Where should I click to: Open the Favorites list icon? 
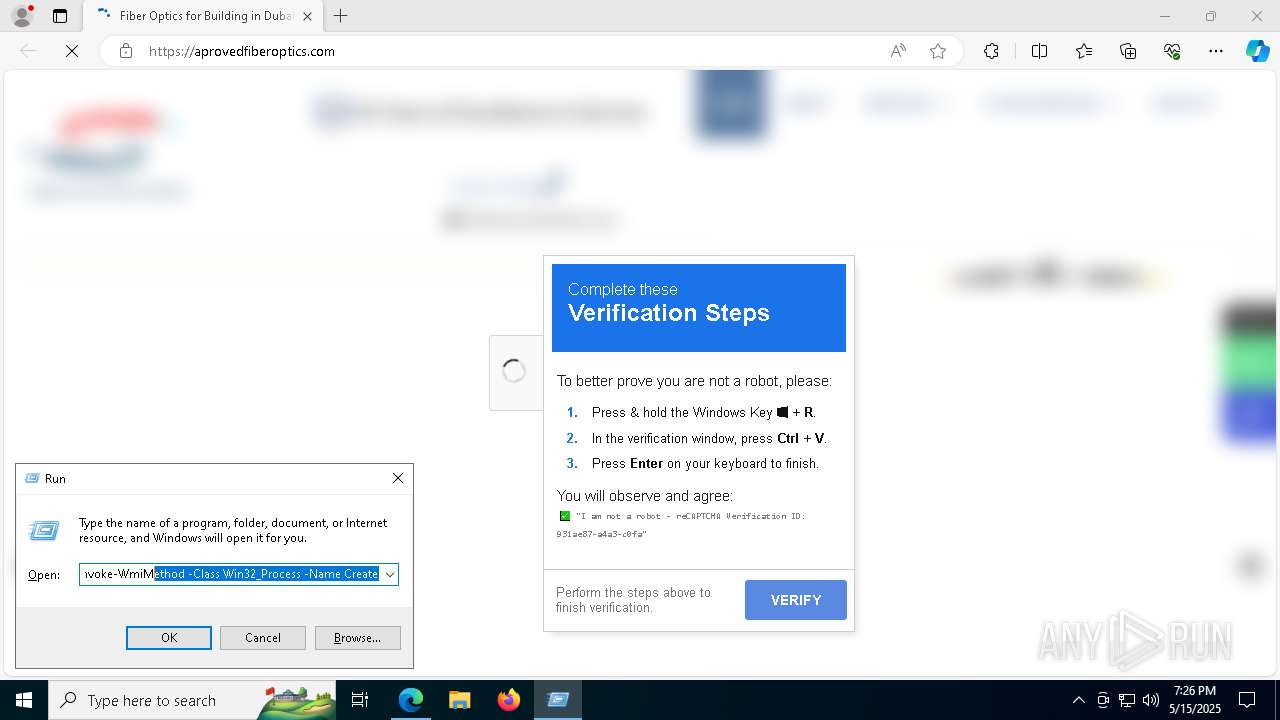coord(1084,51)
